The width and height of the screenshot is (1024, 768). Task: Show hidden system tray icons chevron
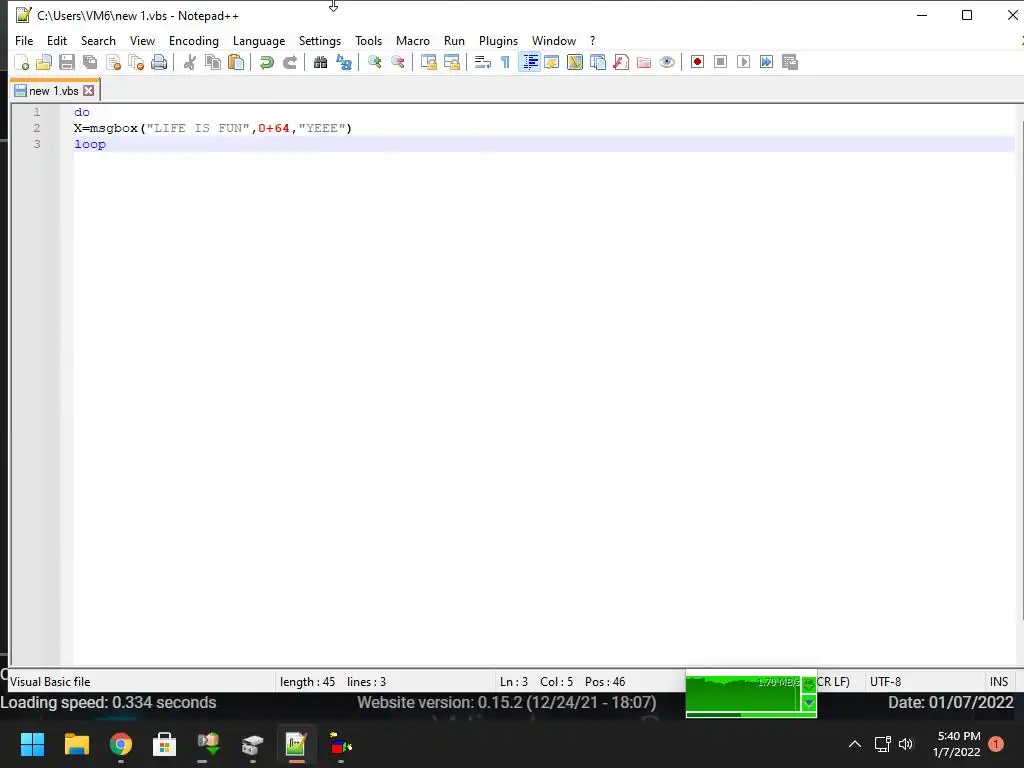854,744
